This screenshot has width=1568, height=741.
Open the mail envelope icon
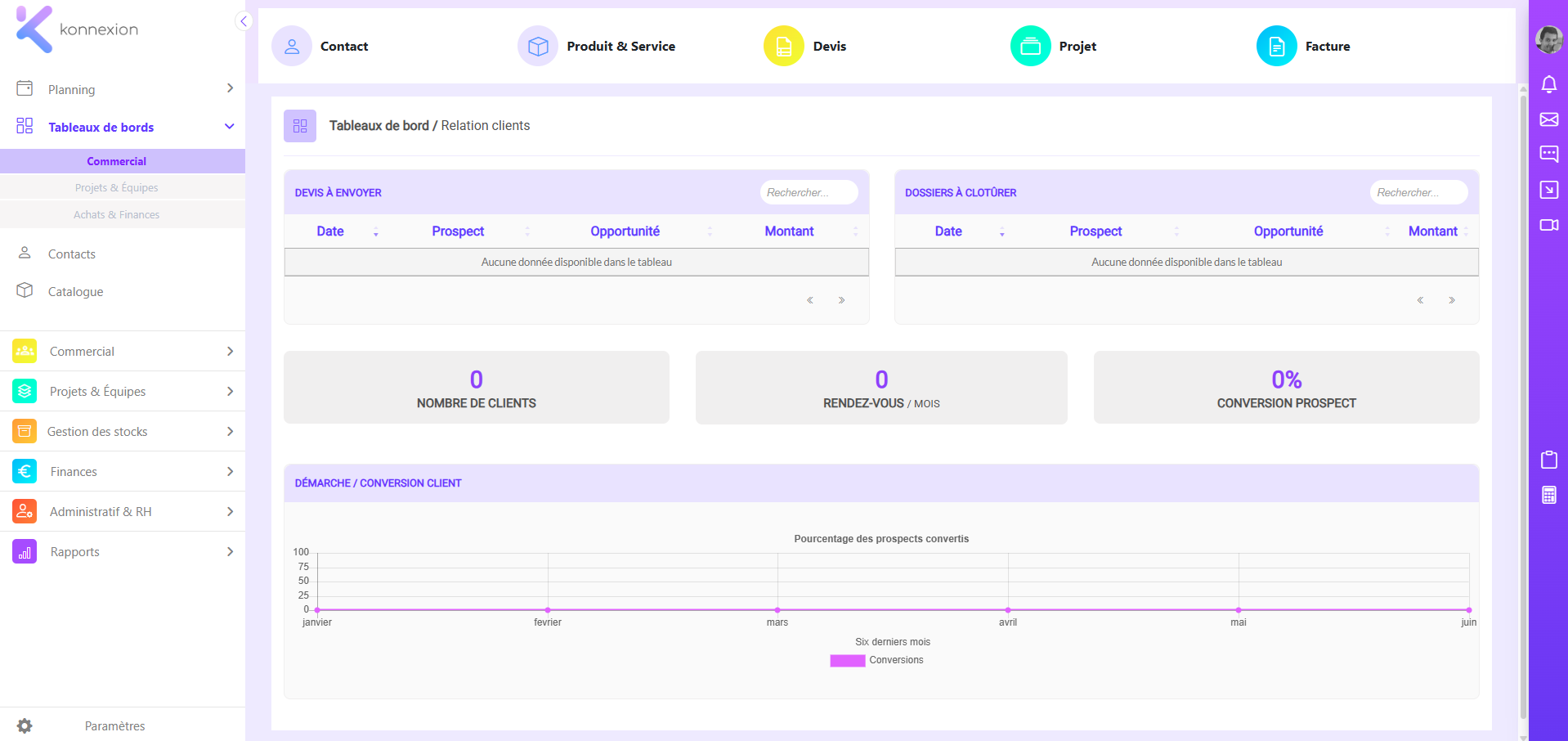click(x=1548, y=119)
